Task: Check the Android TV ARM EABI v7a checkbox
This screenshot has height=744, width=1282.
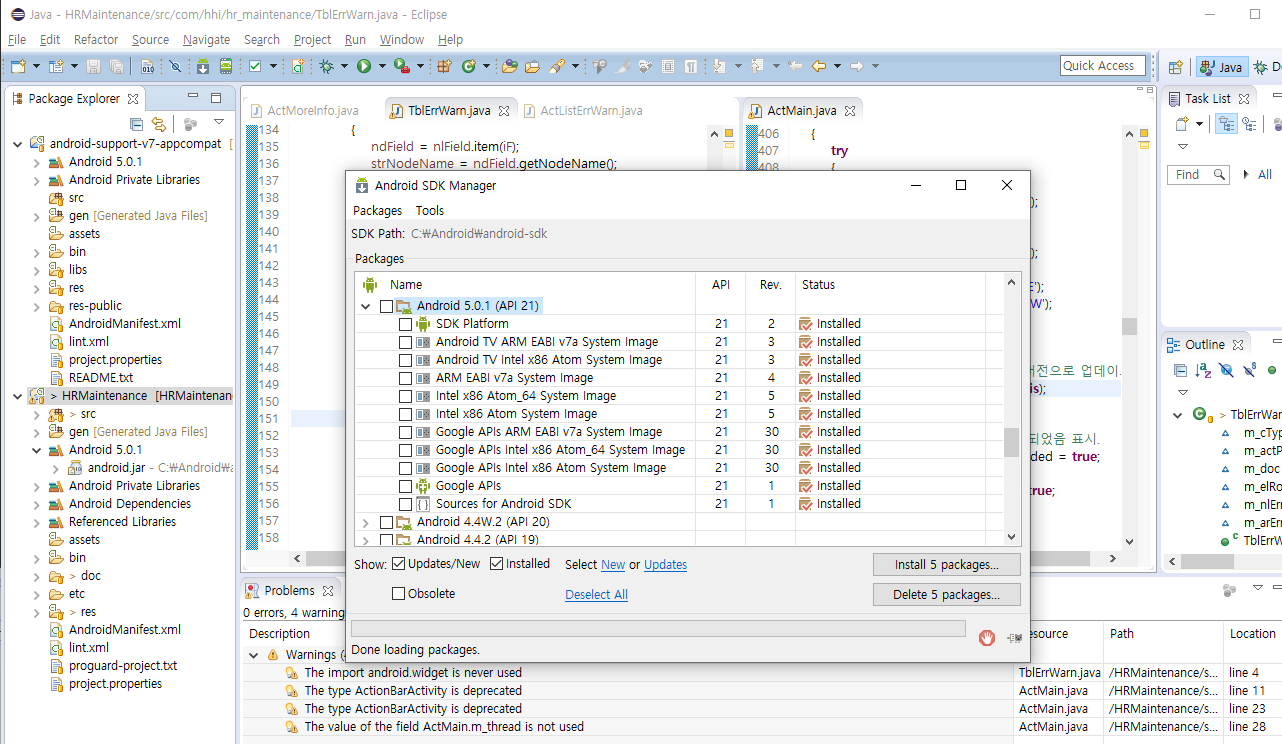Action: (x=405, y=342)
